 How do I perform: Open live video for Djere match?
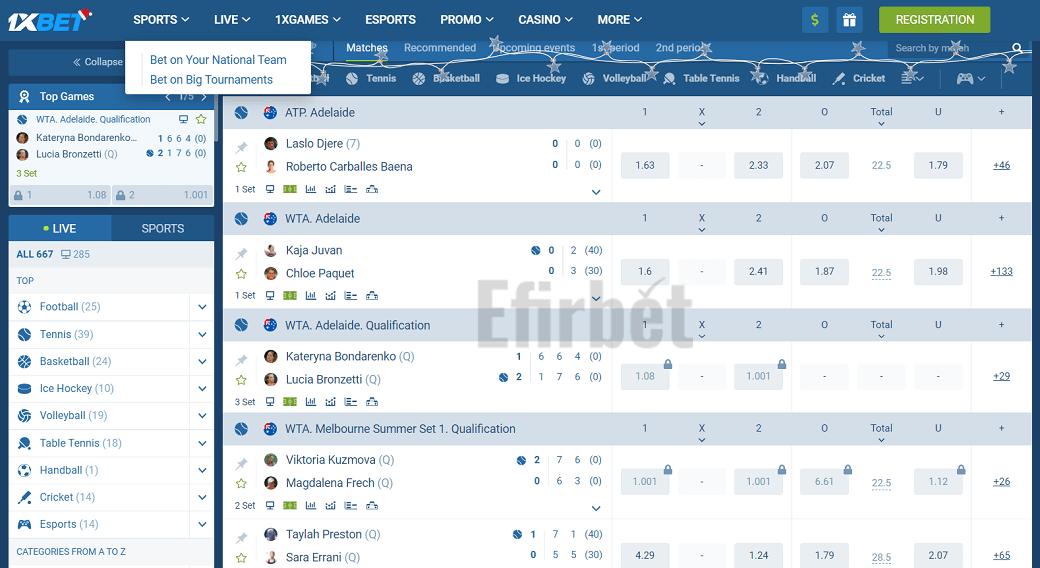pos(270,189)
